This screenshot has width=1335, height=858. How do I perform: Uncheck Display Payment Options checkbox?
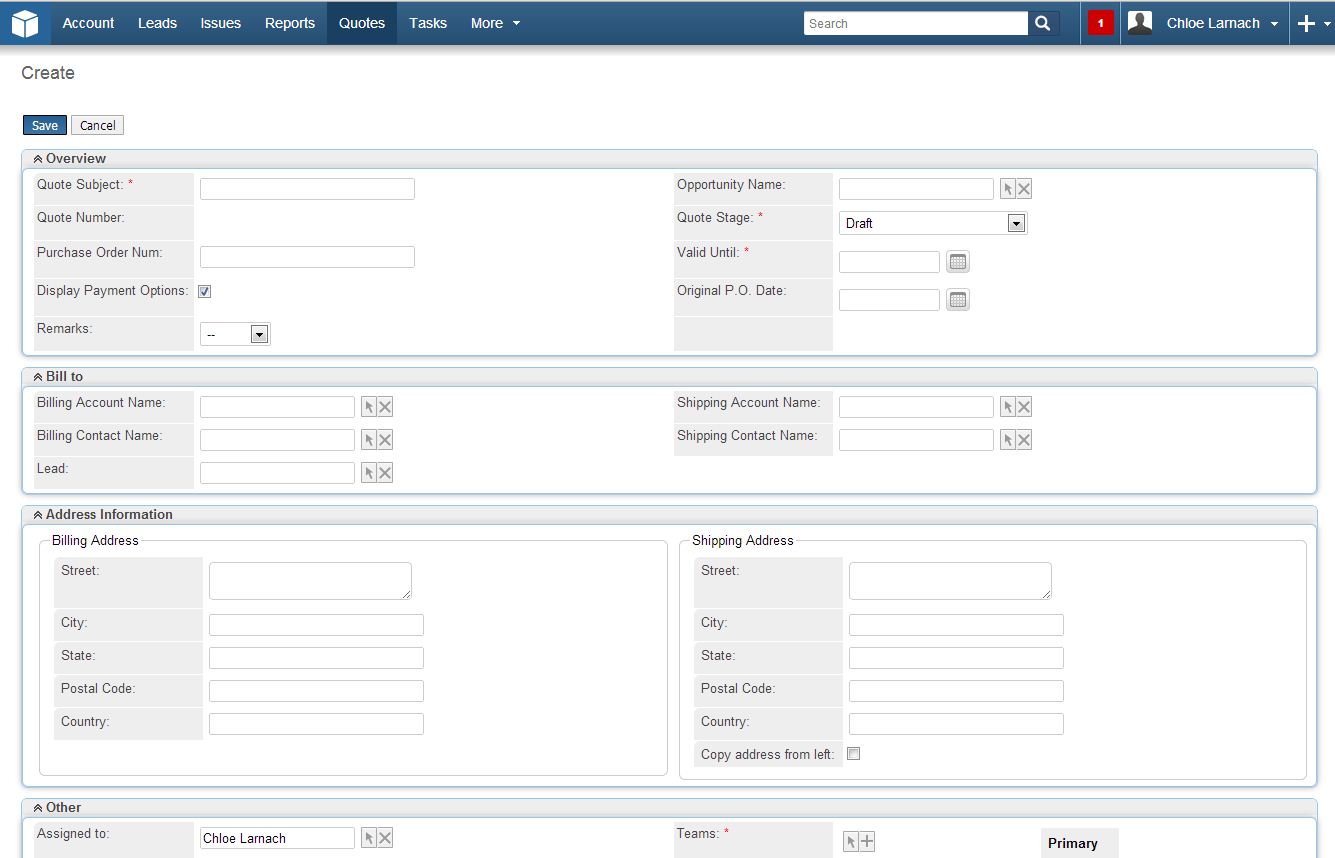tap(204, 292)
